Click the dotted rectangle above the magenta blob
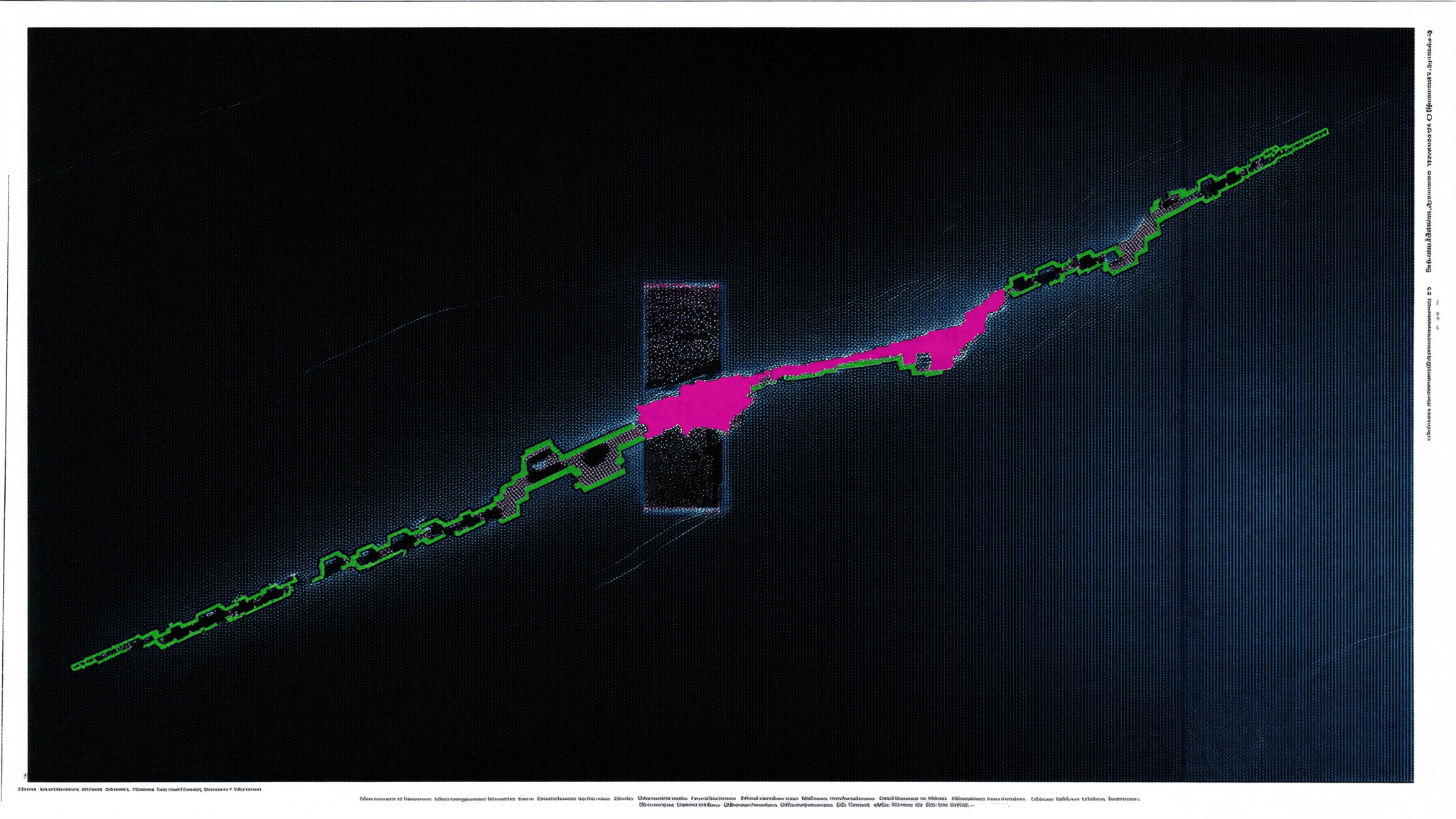Image resolution: width=1456 pixels, height=819 pixels. coord(682,336)
